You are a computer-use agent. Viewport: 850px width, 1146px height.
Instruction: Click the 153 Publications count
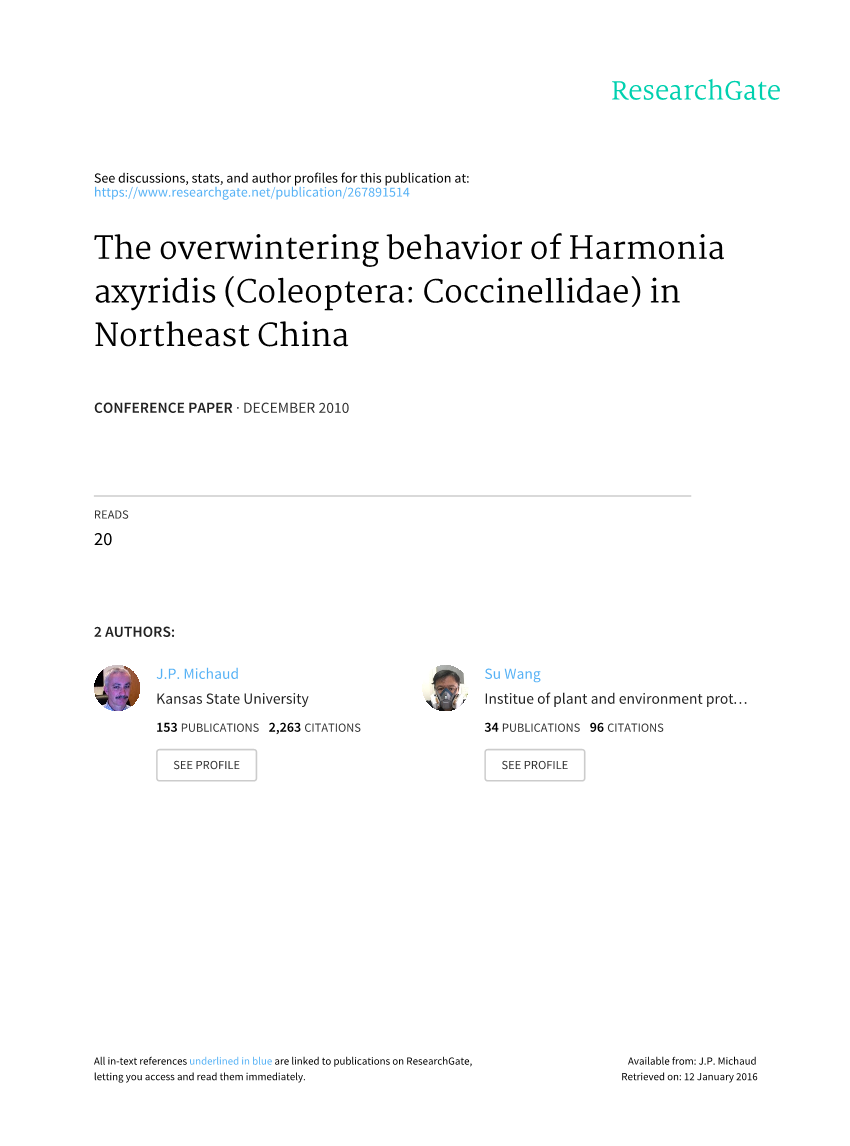point(207,728)
